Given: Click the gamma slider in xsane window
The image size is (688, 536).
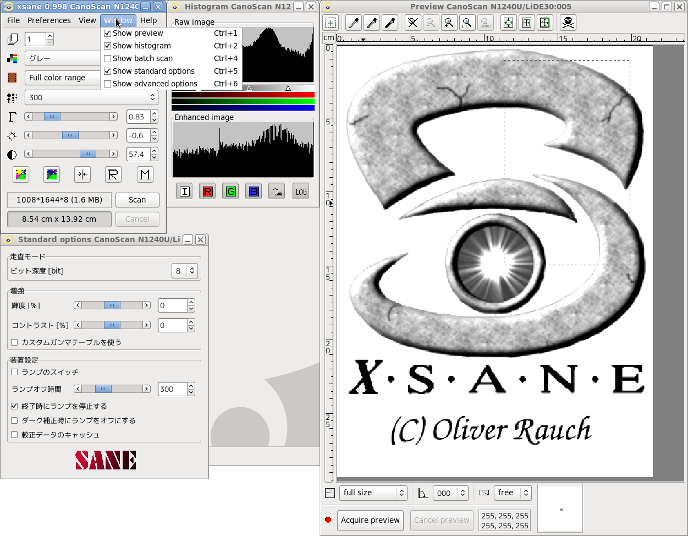Looking at the screenshot, I should tap(71, 117).
